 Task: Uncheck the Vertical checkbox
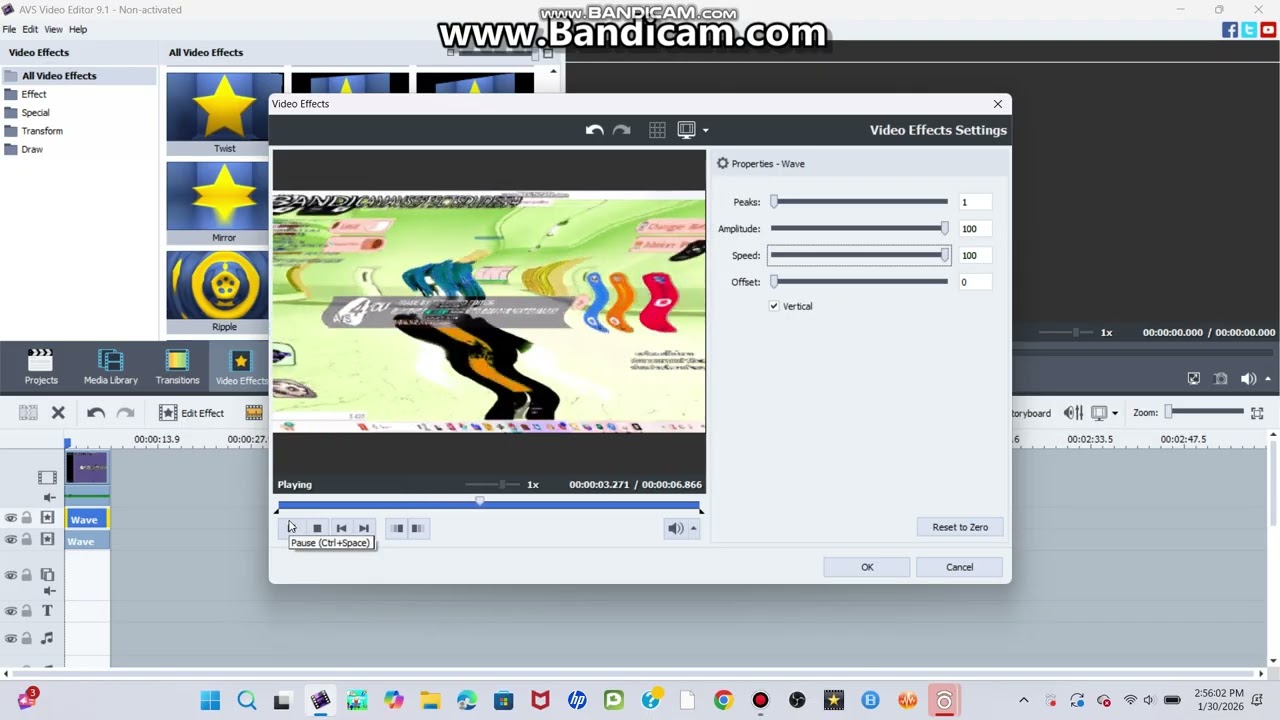click(x=774, y=306)
